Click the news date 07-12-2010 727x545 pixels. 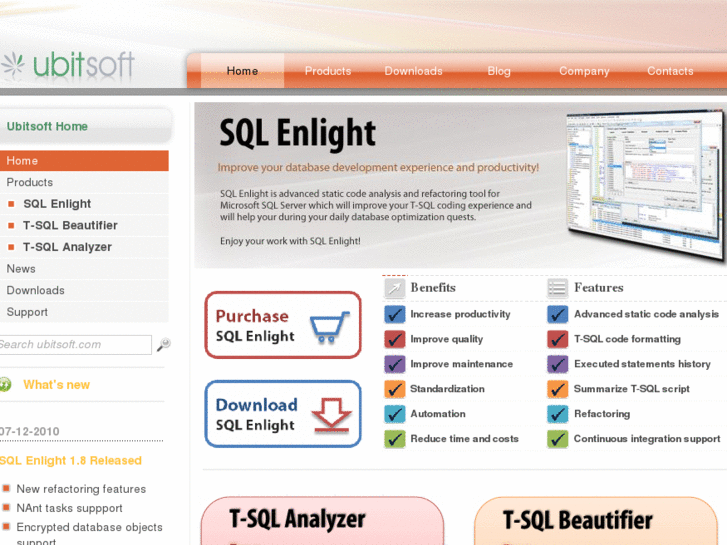(30, 431)
